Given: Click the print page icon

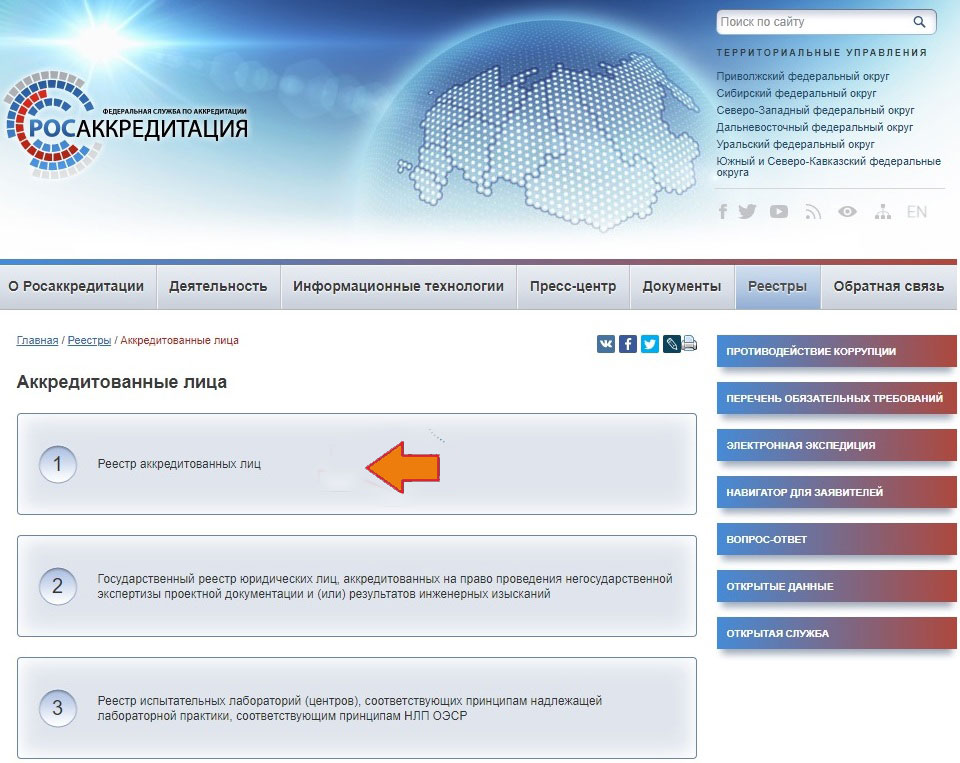Looking at the screenshot, I should pos(689,344).
